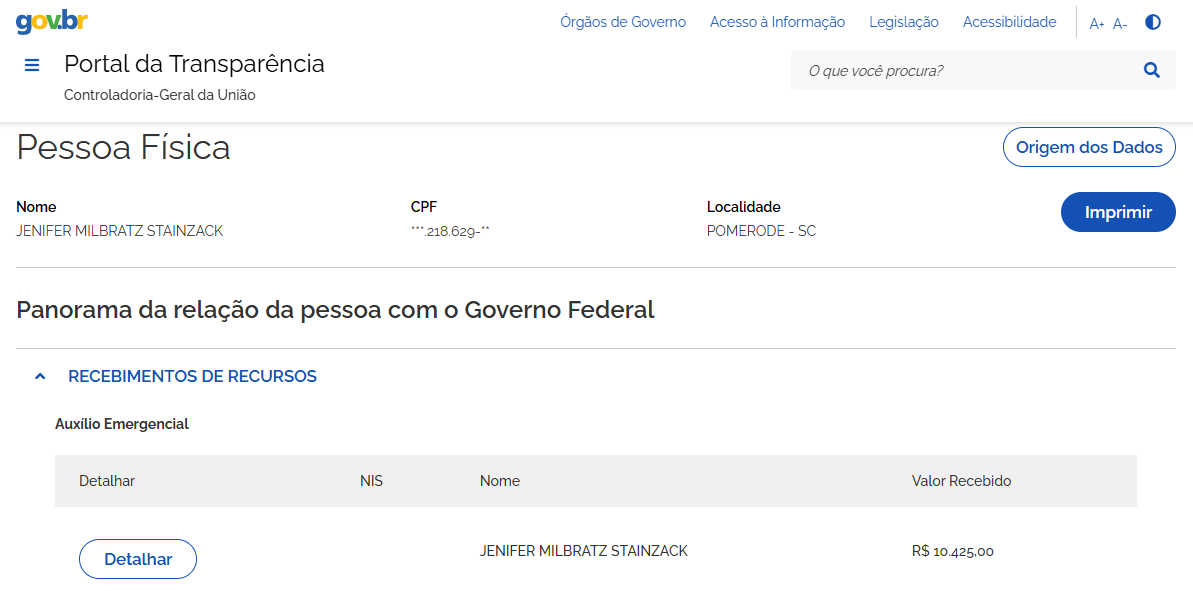The width and height of the screenshot is (1193, 591).
Task: Click the Origem dos Dados button
Action: point(1090,147)
